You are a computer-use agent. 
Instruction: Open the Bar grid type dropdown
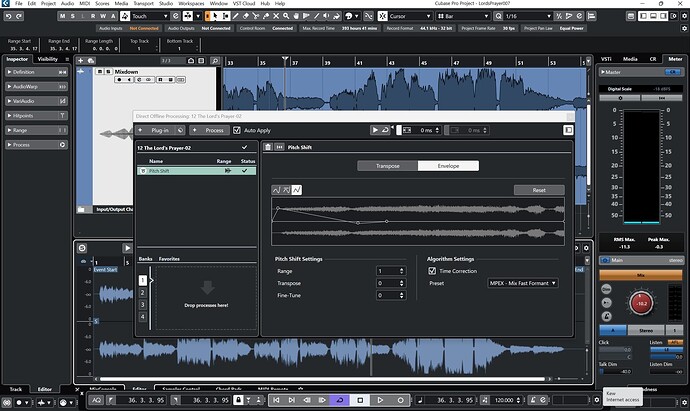pyautogui.click(x=463, y=16)
